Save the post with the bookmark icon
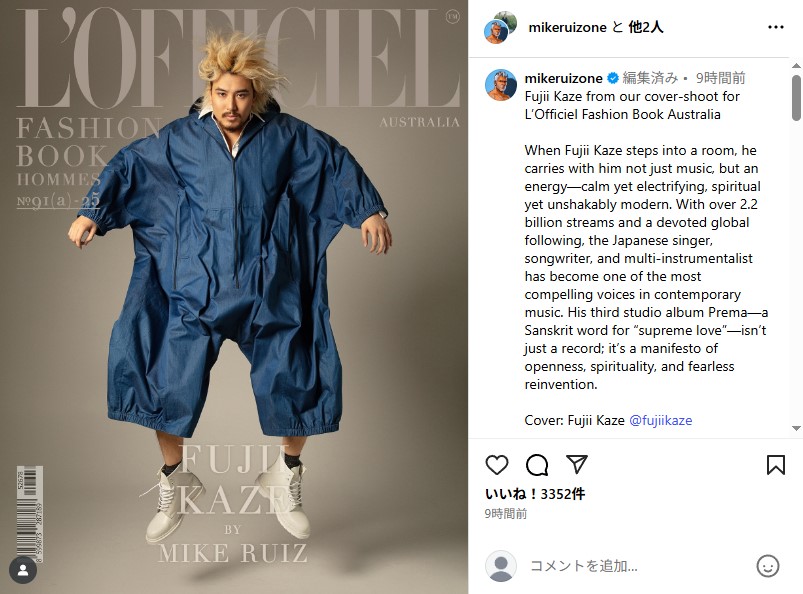The image size is (803, 594). click(x=776, y=465)
